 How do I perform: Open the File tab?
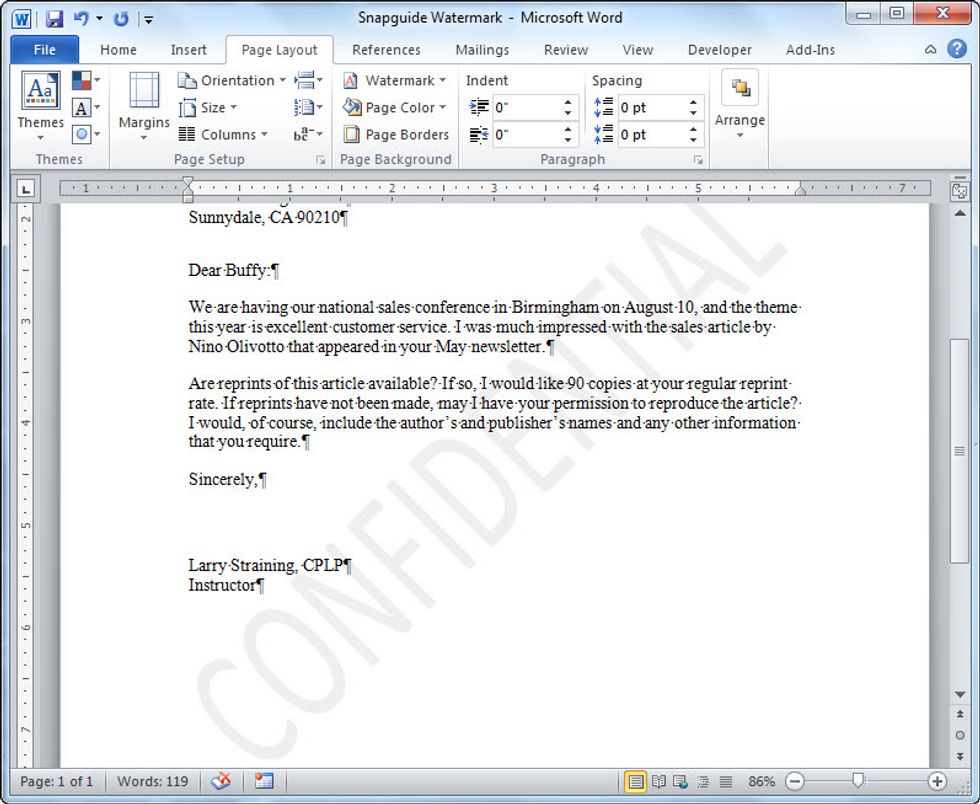pyautogui.click(x=45, y=49)
